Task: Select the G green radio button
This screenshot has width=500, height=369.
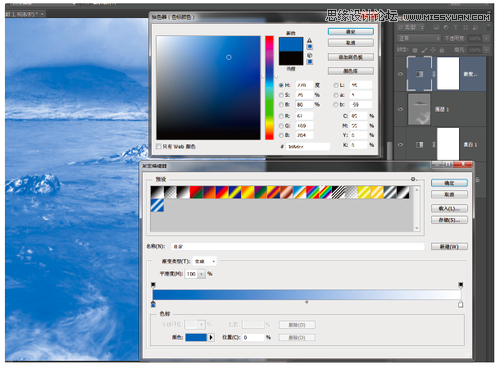Action: coord(281,126)
